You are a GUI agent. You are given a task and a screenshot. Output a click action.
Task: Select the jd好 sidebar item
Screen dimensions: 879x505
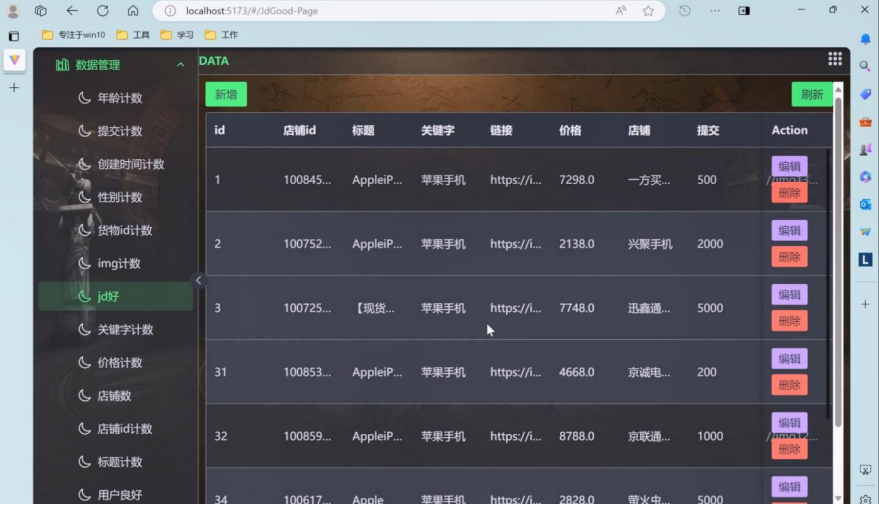[116, 296]
